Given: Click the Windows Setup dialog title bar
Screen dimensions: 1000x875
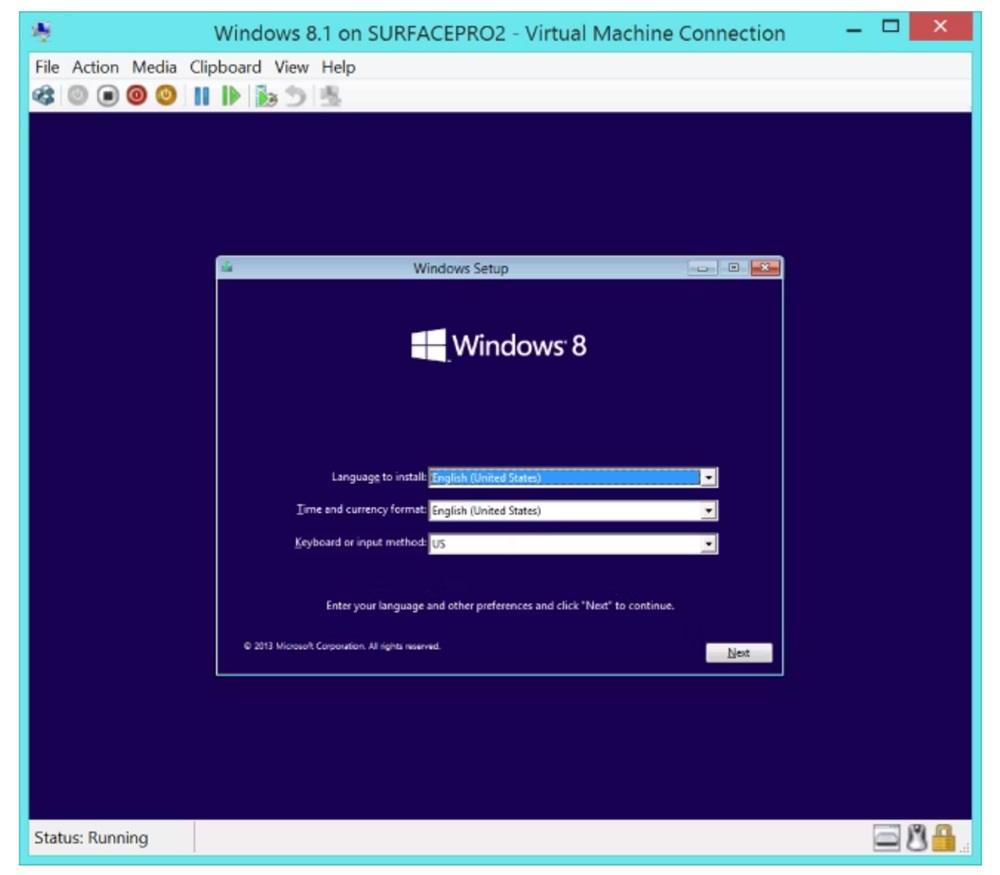Looking at the screenshot, I should click(x=460, y=268).
